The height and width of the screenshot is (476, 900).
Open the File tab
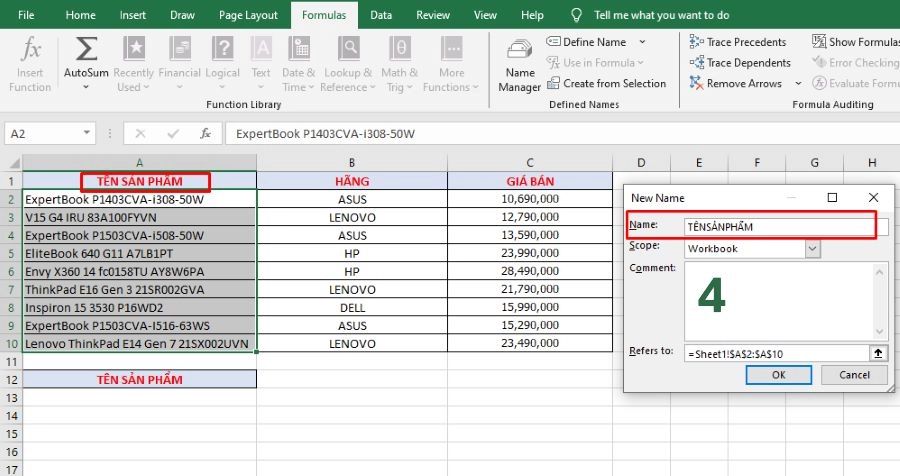26,15
